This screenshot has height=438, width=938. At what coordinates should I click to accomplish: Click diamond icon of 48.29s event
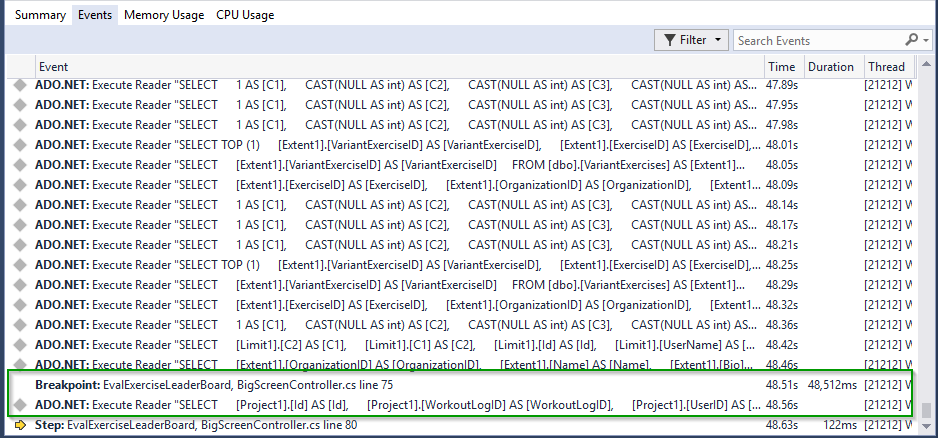pos(20,285)
